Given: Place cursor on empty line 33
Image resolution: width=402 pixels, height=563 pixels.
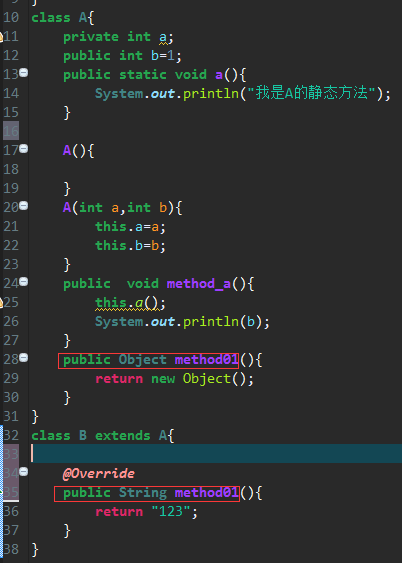Looking at the screenshot, I should [215, 453].
